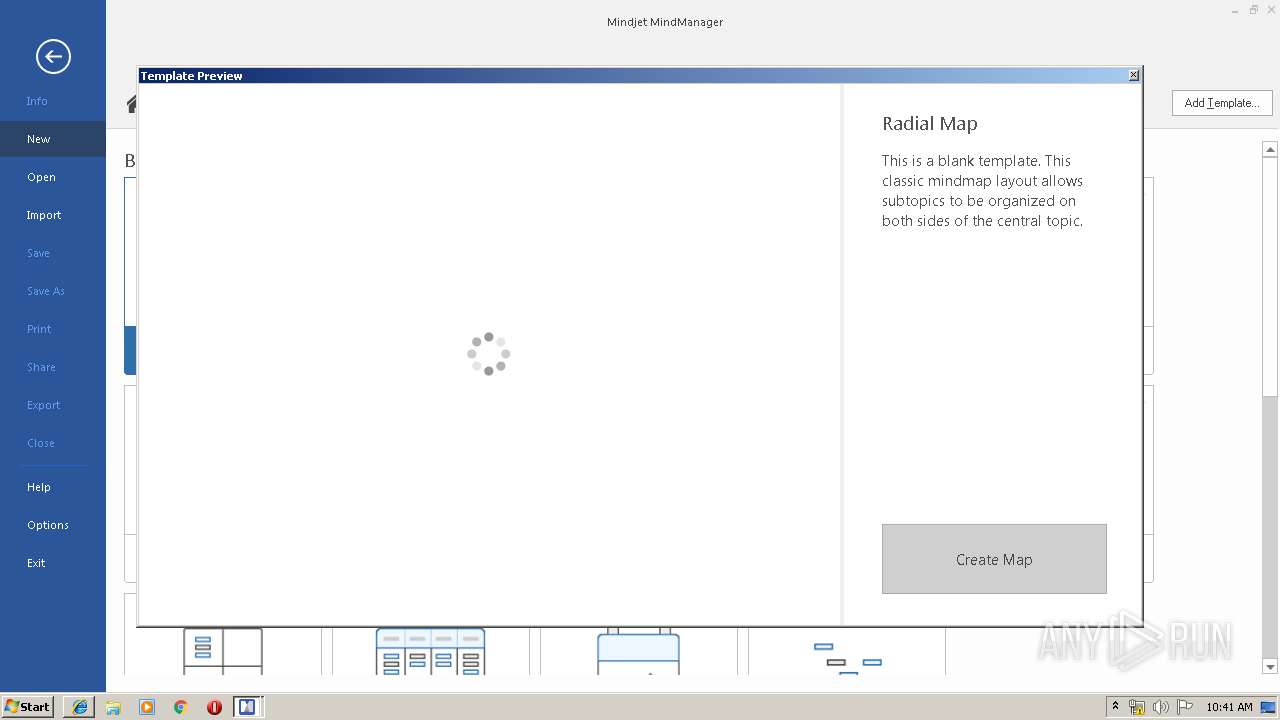
Task: Launch Chrome from the taskbar
Action: point(181,707)
